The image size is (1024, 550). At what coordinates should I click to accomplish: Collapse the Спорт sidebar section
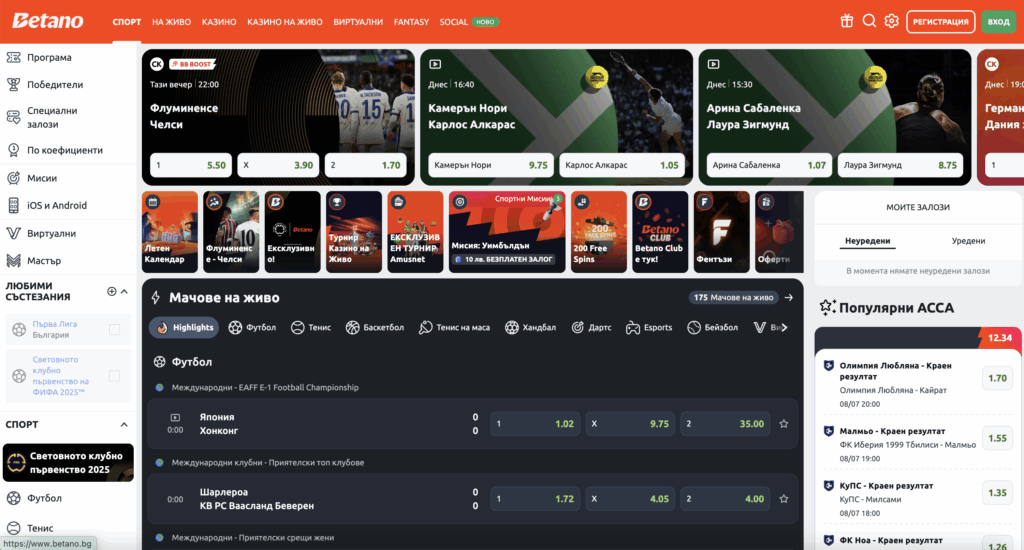click(x=124, y=425)
